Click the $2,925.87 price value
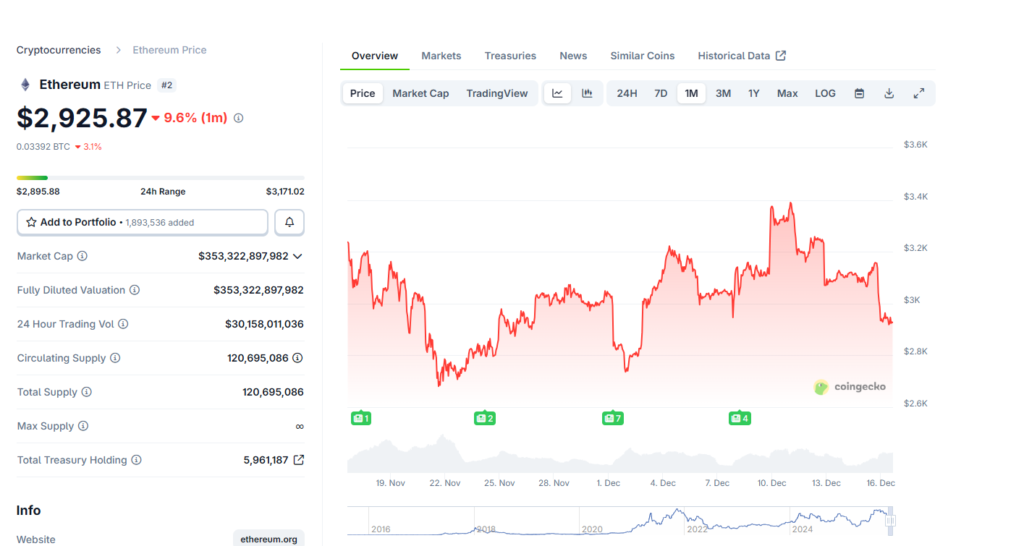The height and width of the screenshot is (546, 1024). [82, 118]
